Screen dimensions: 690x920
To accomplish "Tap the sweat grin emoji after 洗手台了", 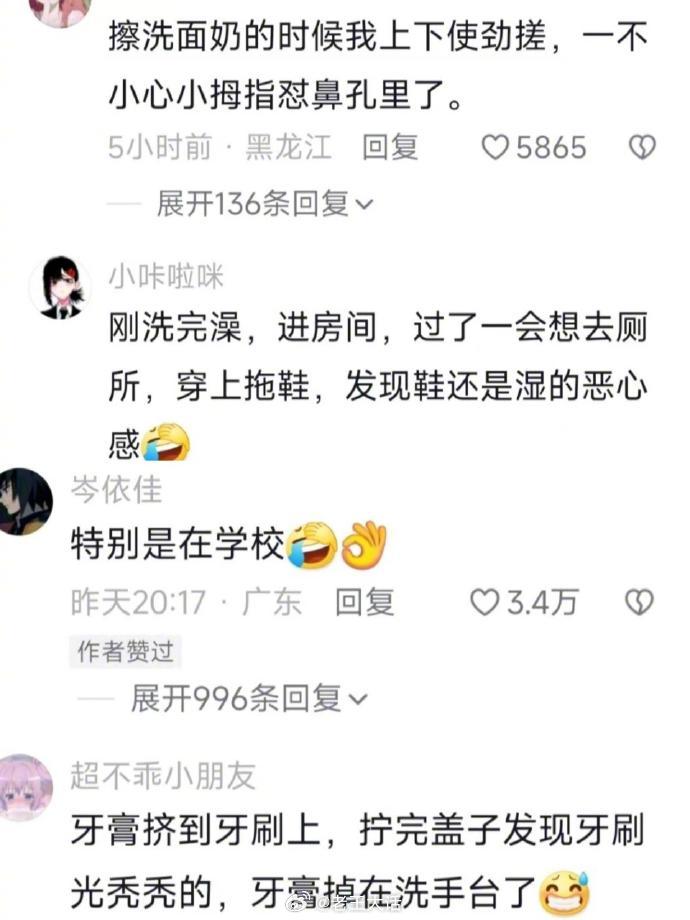I will (x=564, y=892).
